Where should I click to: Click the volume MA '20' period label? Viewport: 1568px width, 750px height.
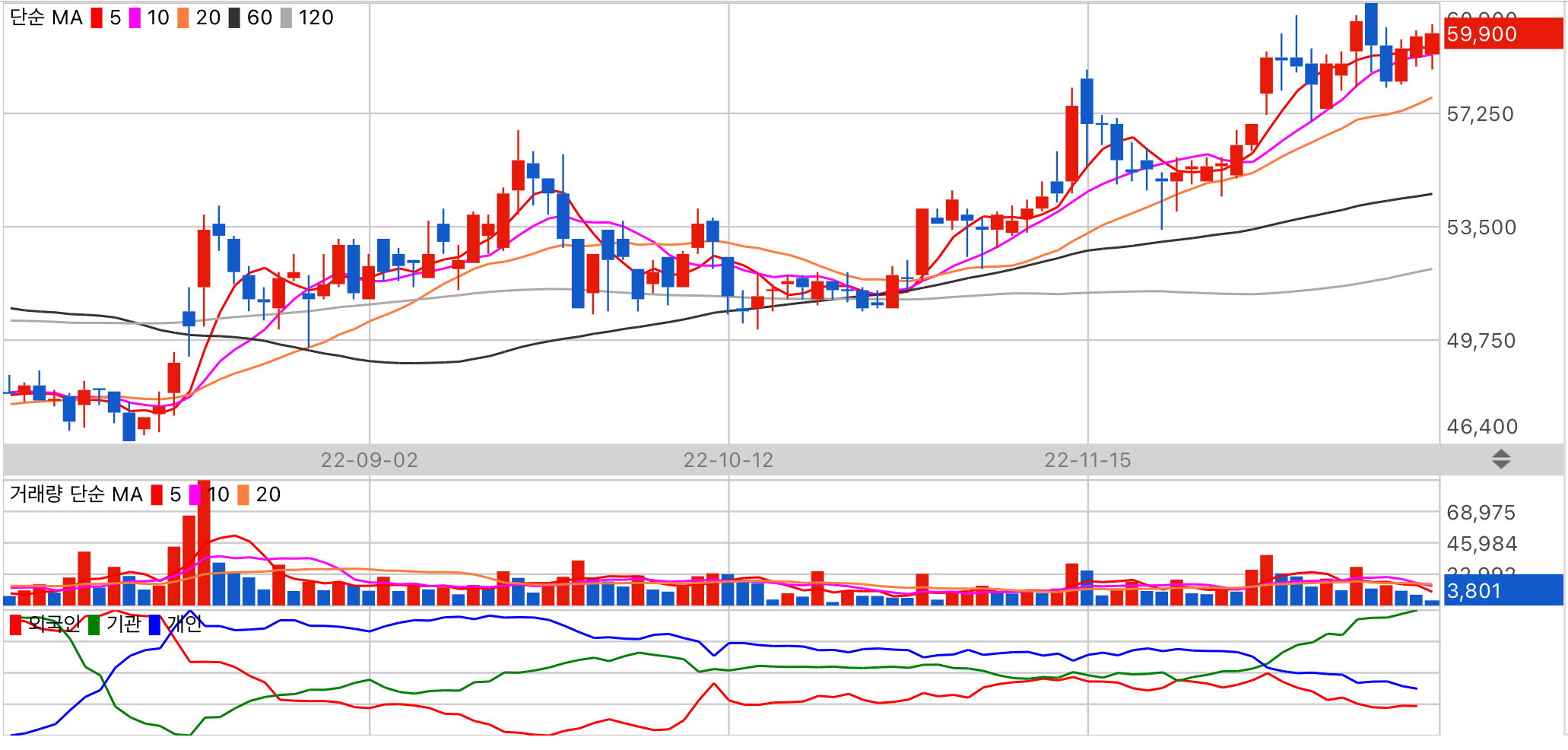pyautogui.click(x=268, y=494)
